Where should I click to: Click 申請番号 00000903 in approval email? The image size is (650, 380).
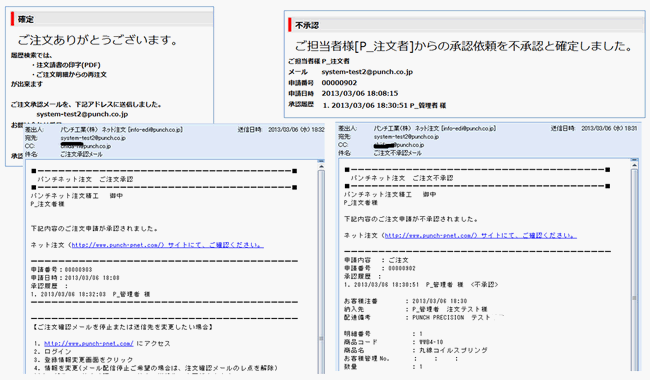61,269
